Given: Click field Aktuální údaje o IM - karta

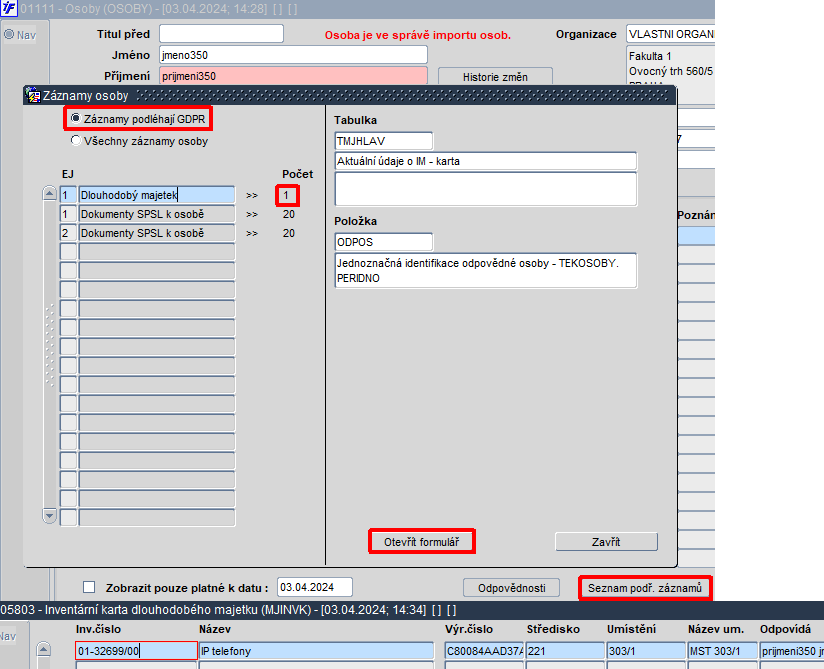Looking at the screenshot, I should (486, 161).
